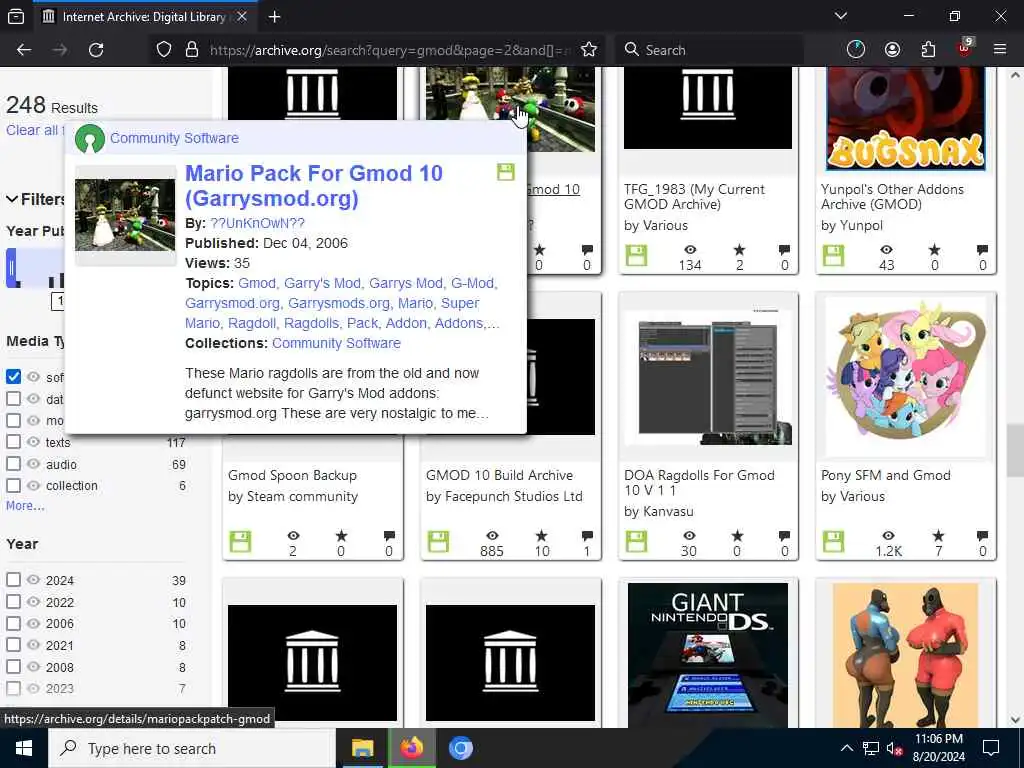Bookmark this page with the star icon
Image resolution: width=1024 pixels, height=768 pixels.
tap(588, 50)
